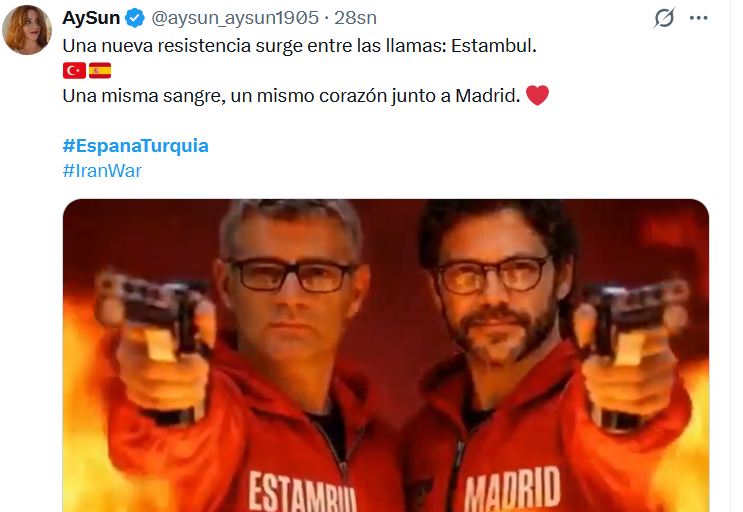Click the text line mentioning Estambul
Viewport: 743px width, 512px height.
tap(299, 46)
